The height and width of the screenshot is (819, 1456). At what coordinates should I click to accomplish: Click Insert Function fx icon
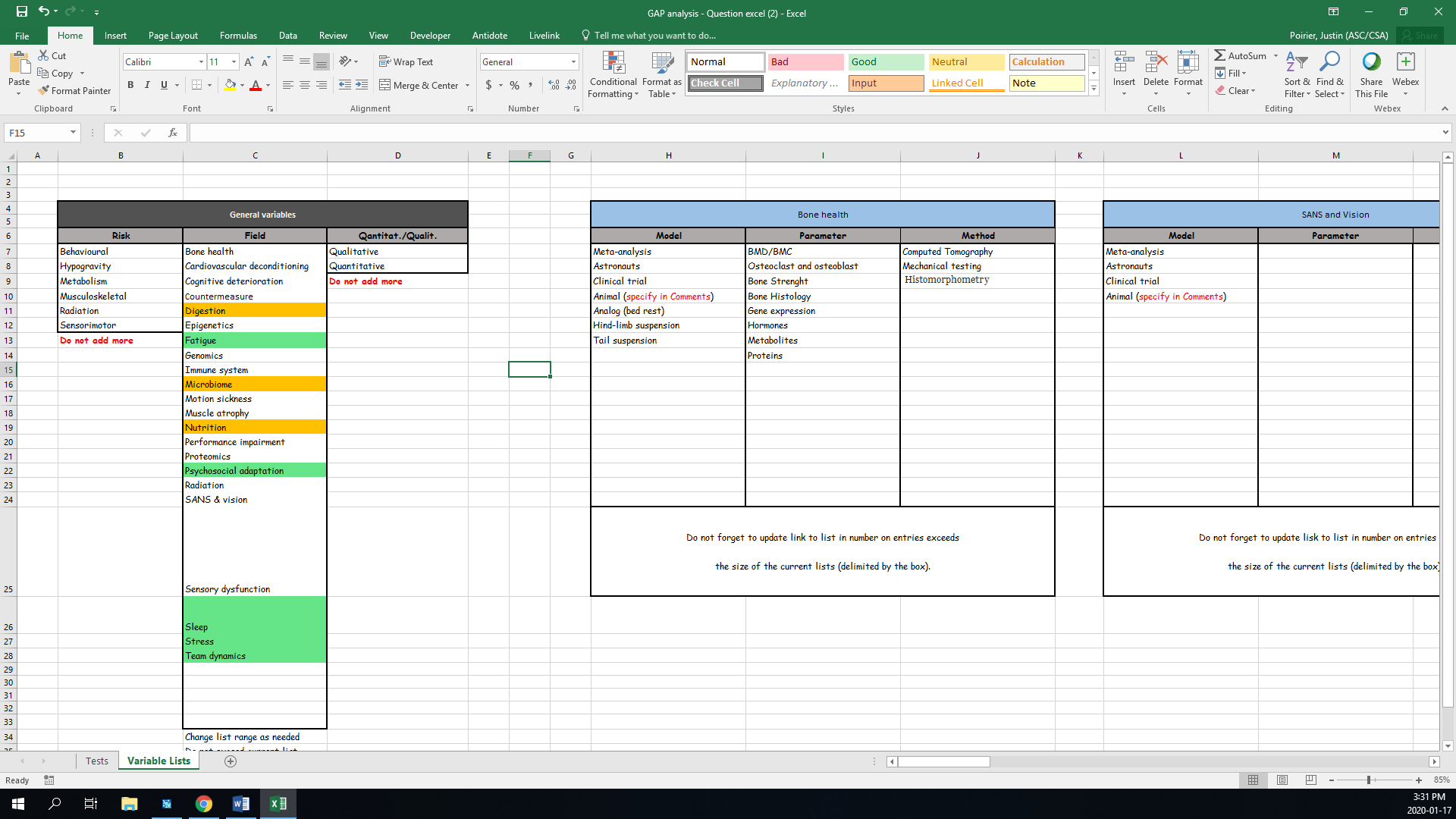tap(173, 133)
